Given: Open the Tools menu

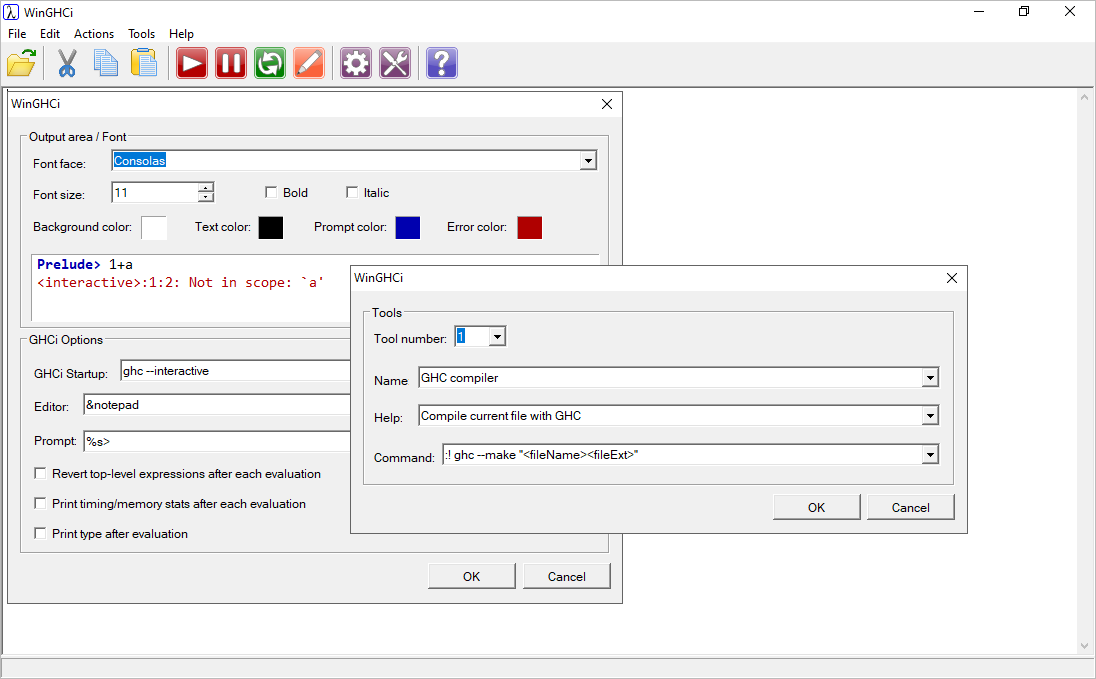Looking at the screenshot, I should point(141,34).
